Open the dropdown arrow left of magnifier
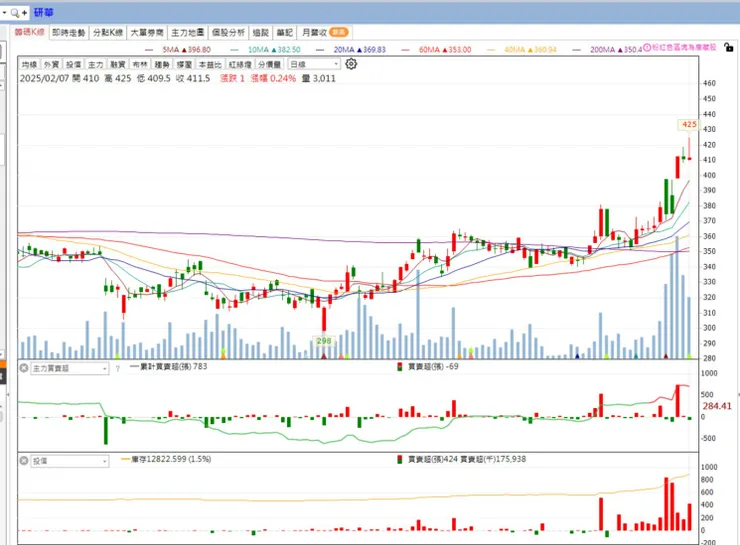This screenshot has width=740, height=545. point(4,13)
